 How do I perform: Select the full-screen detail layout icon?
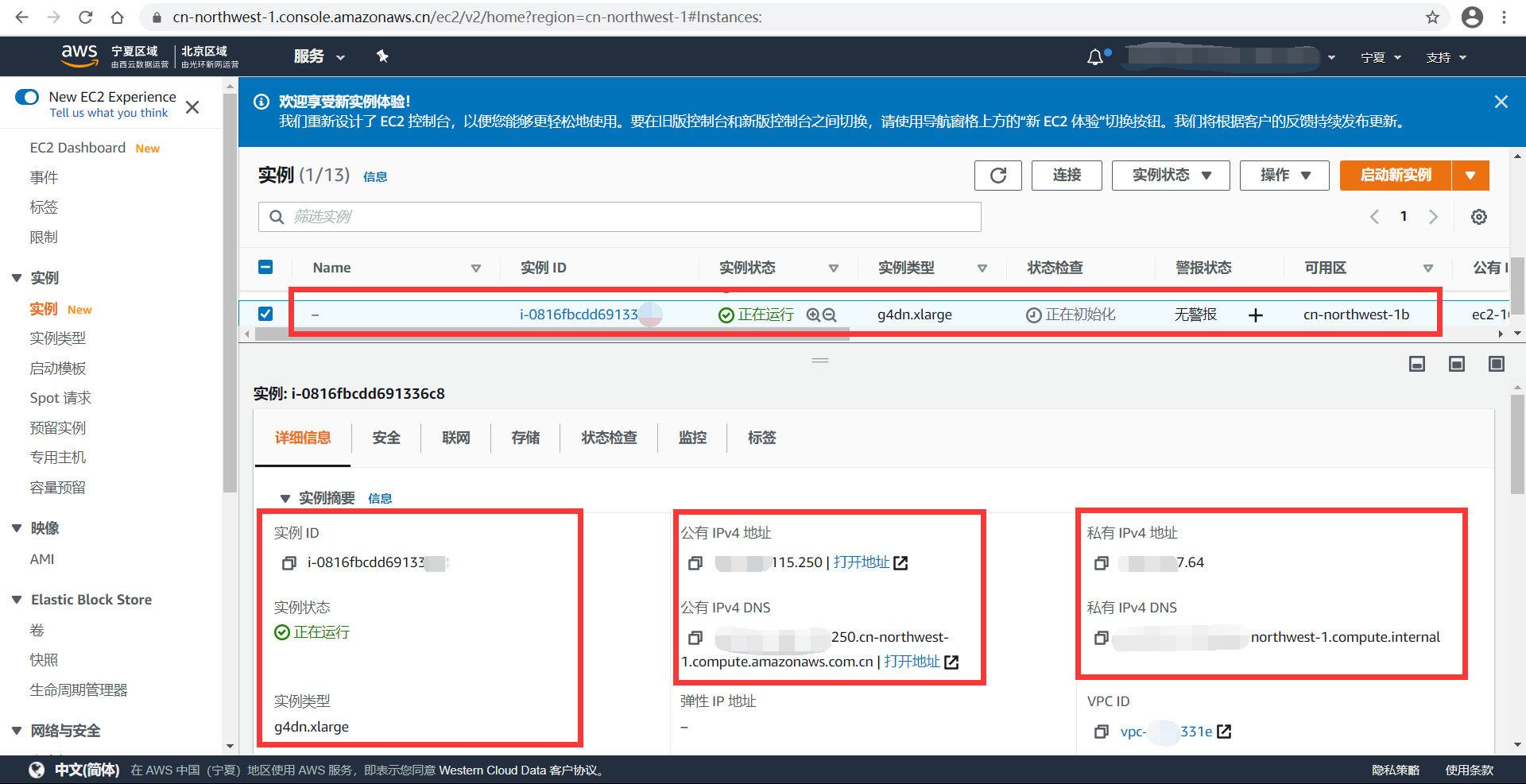point(1497,363)
